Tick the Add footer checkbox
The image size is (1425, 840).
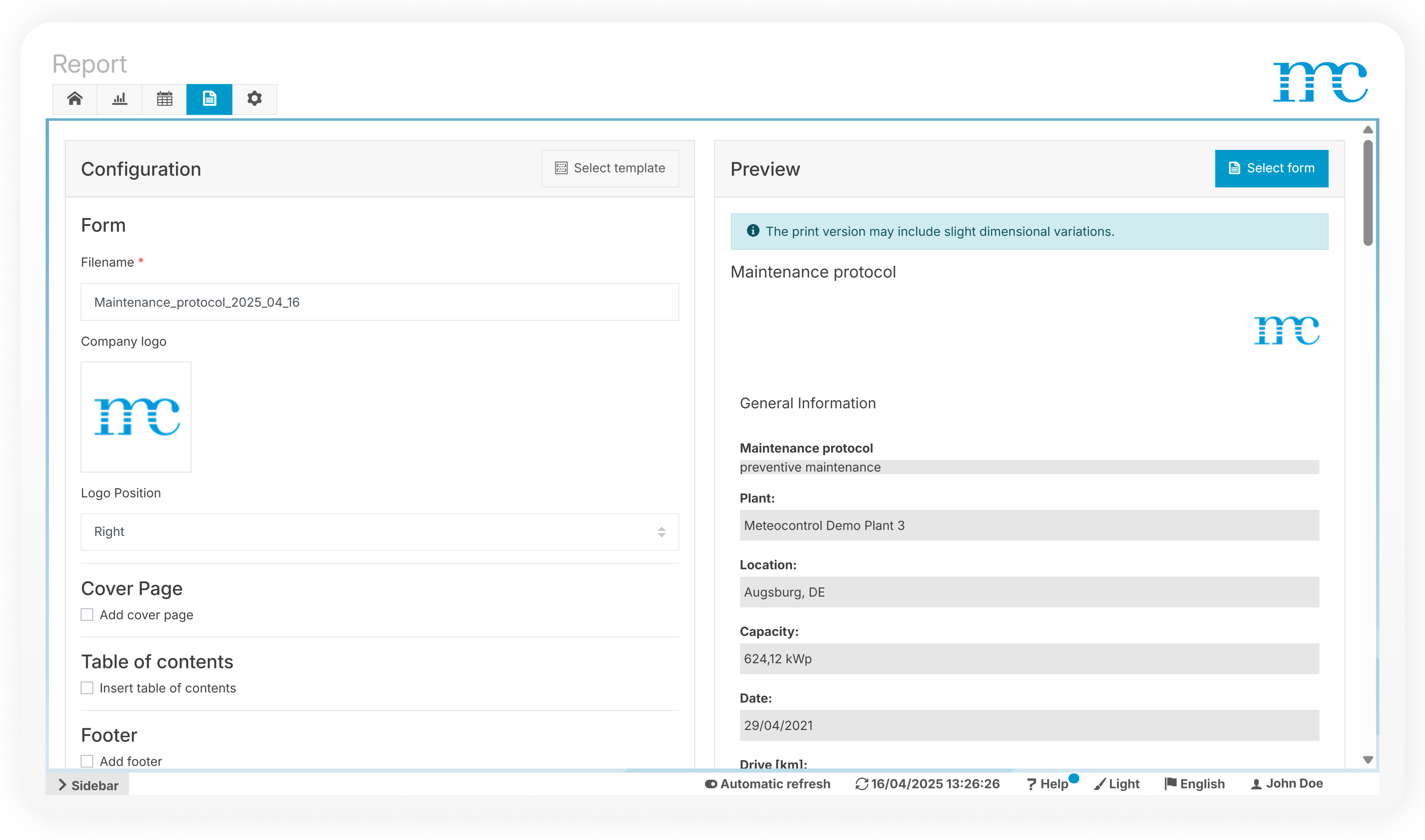[x=87, y=761]
